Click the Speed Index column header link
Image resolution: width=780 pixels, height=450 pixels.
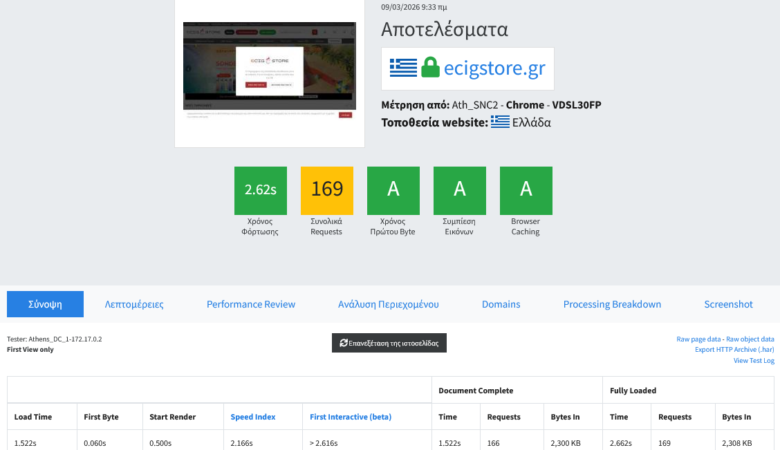coord(253,416)
